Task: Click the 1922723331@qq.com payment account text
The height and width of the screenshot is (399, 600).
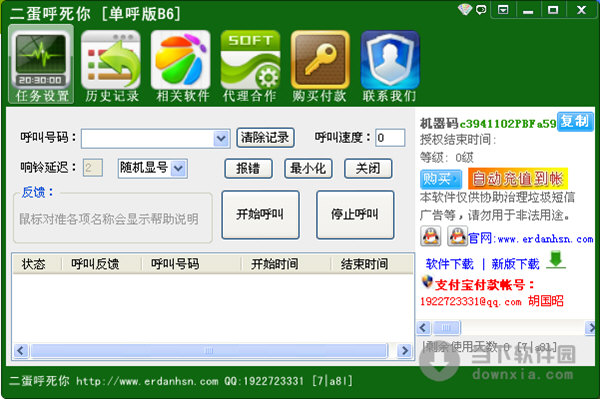Action: [x=471, y=302]
